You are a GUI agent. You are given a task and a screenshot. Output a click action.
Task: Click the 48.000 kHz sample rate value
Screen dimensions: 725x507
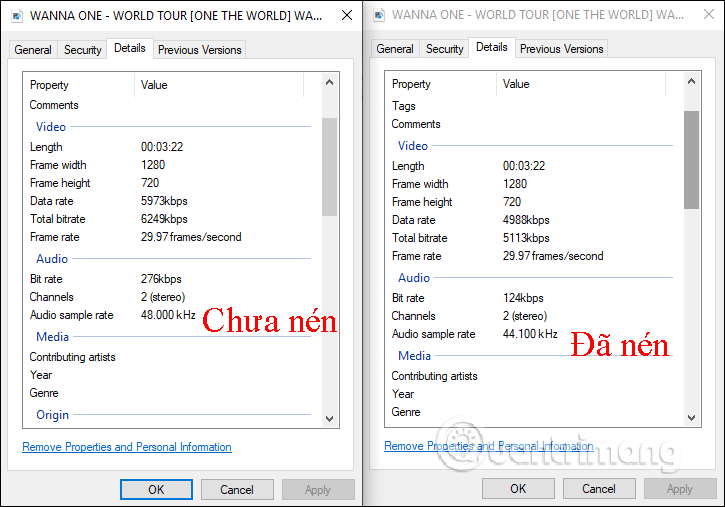click(168, 315)
